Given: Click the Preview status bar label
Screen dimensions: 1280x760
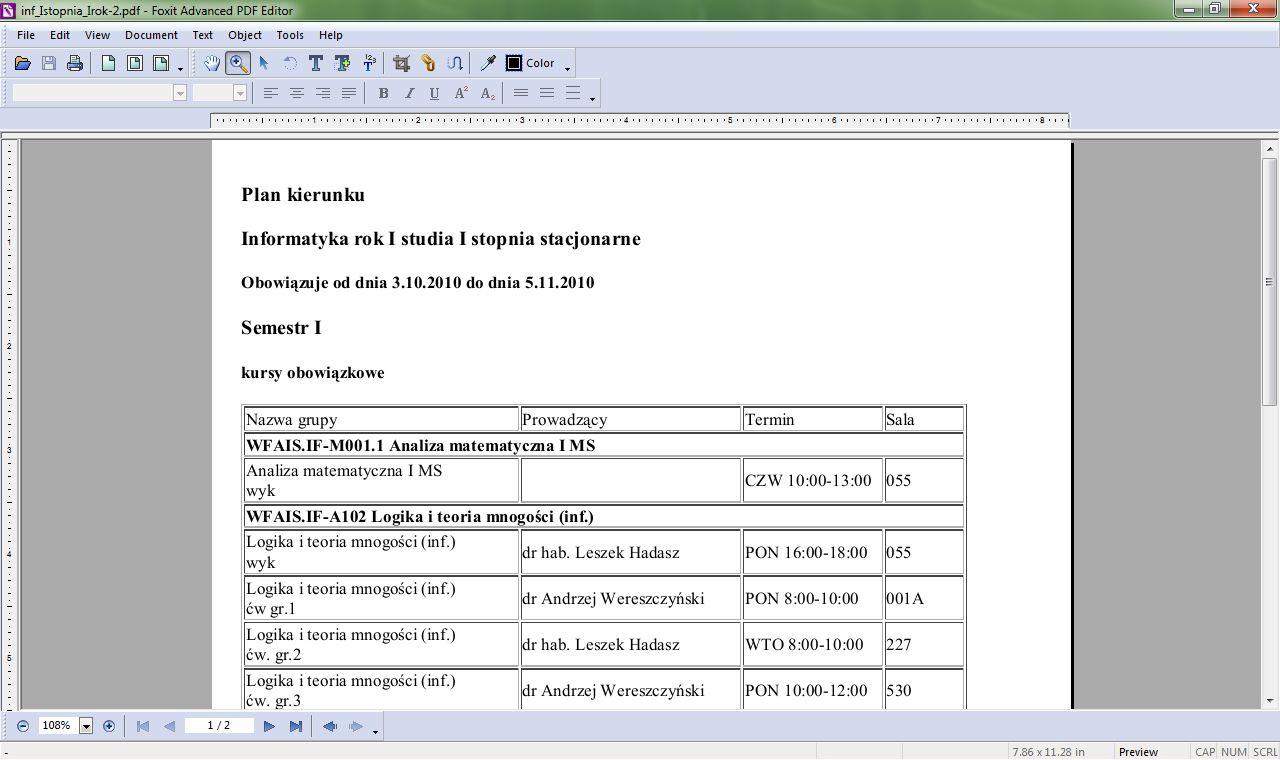Looking at the screenshot, I should (x=1138, y=752).
